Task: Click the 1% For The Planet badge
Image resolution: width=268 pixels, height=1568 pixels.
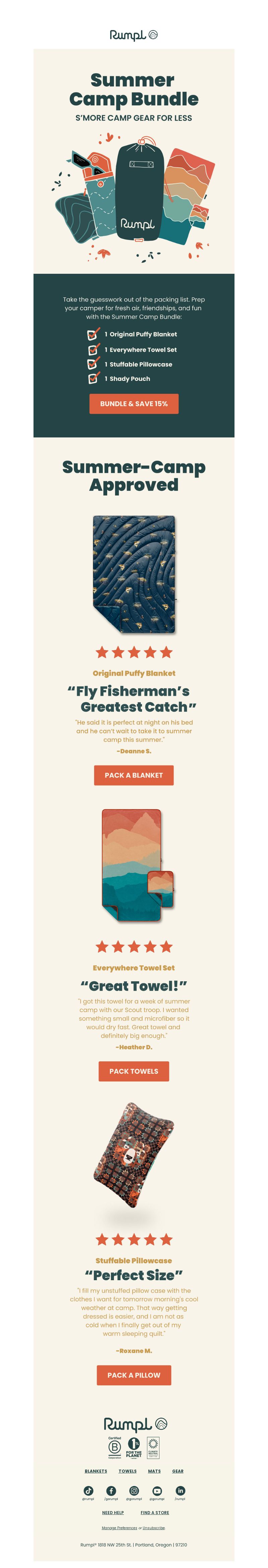Action: (x=134, y=1448)
